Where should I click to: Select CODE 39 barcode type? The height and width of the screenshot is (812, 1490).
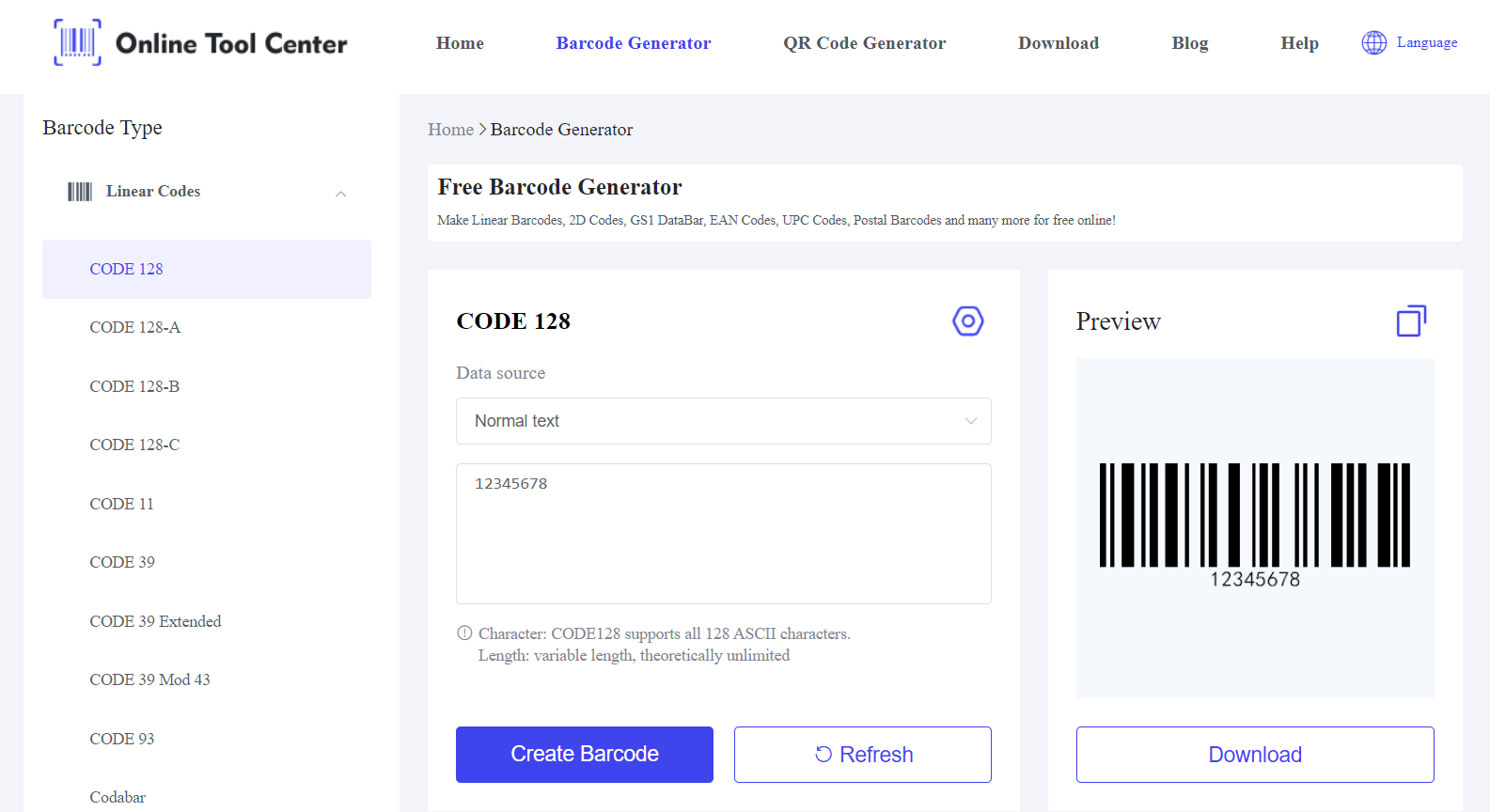coord(207,562)
